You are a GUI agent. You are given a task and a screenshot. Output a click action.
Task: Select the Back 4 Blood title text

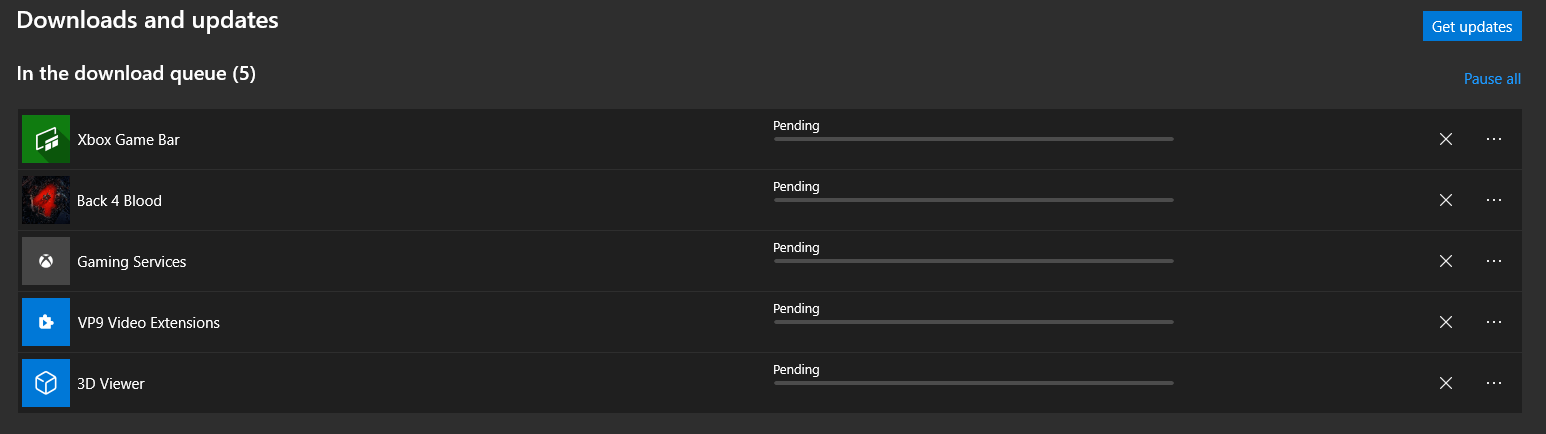click(119, 201)
